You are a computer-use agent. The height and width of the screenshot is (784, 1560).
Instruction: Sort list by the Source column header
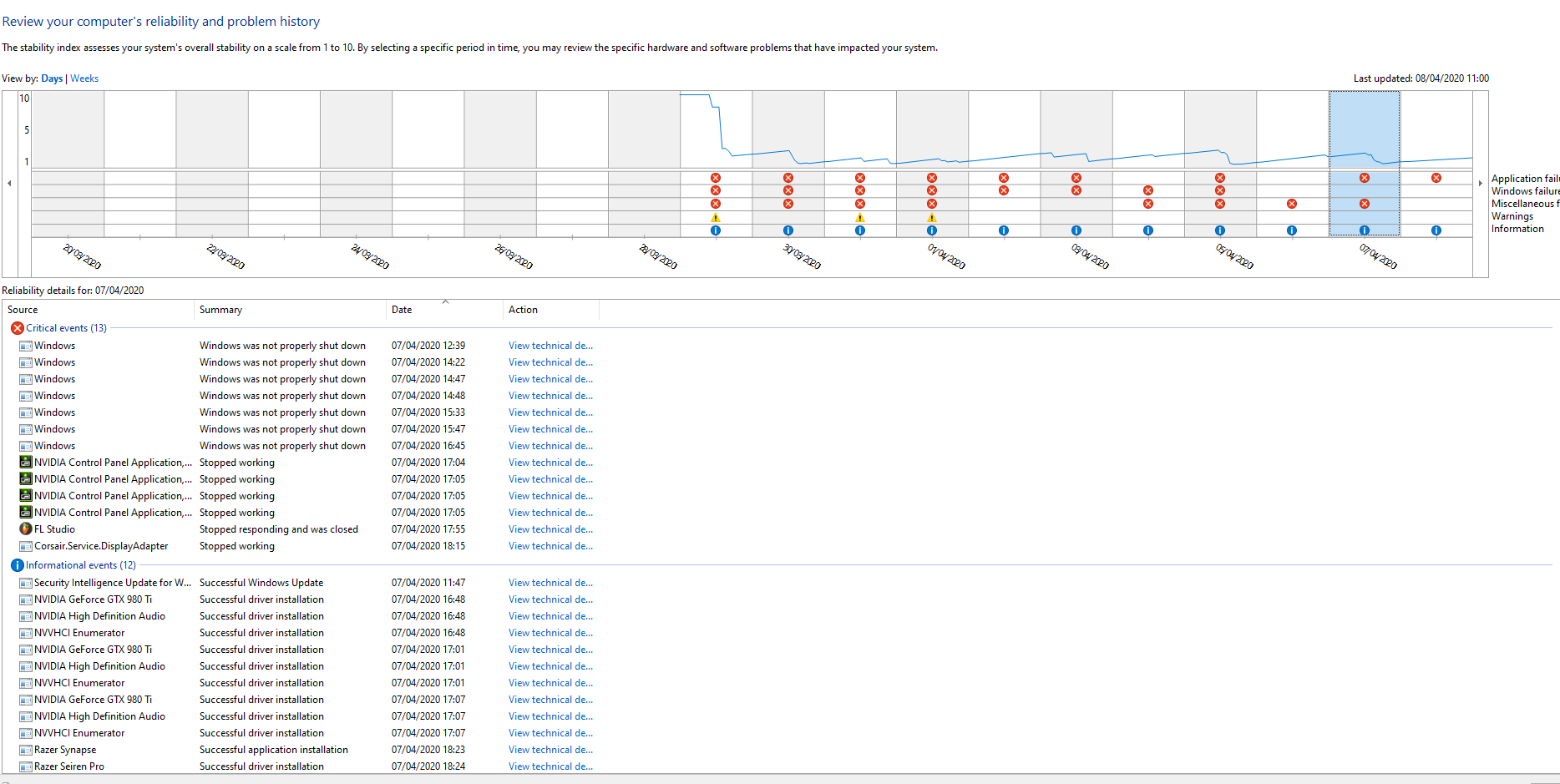pos(23,310)
